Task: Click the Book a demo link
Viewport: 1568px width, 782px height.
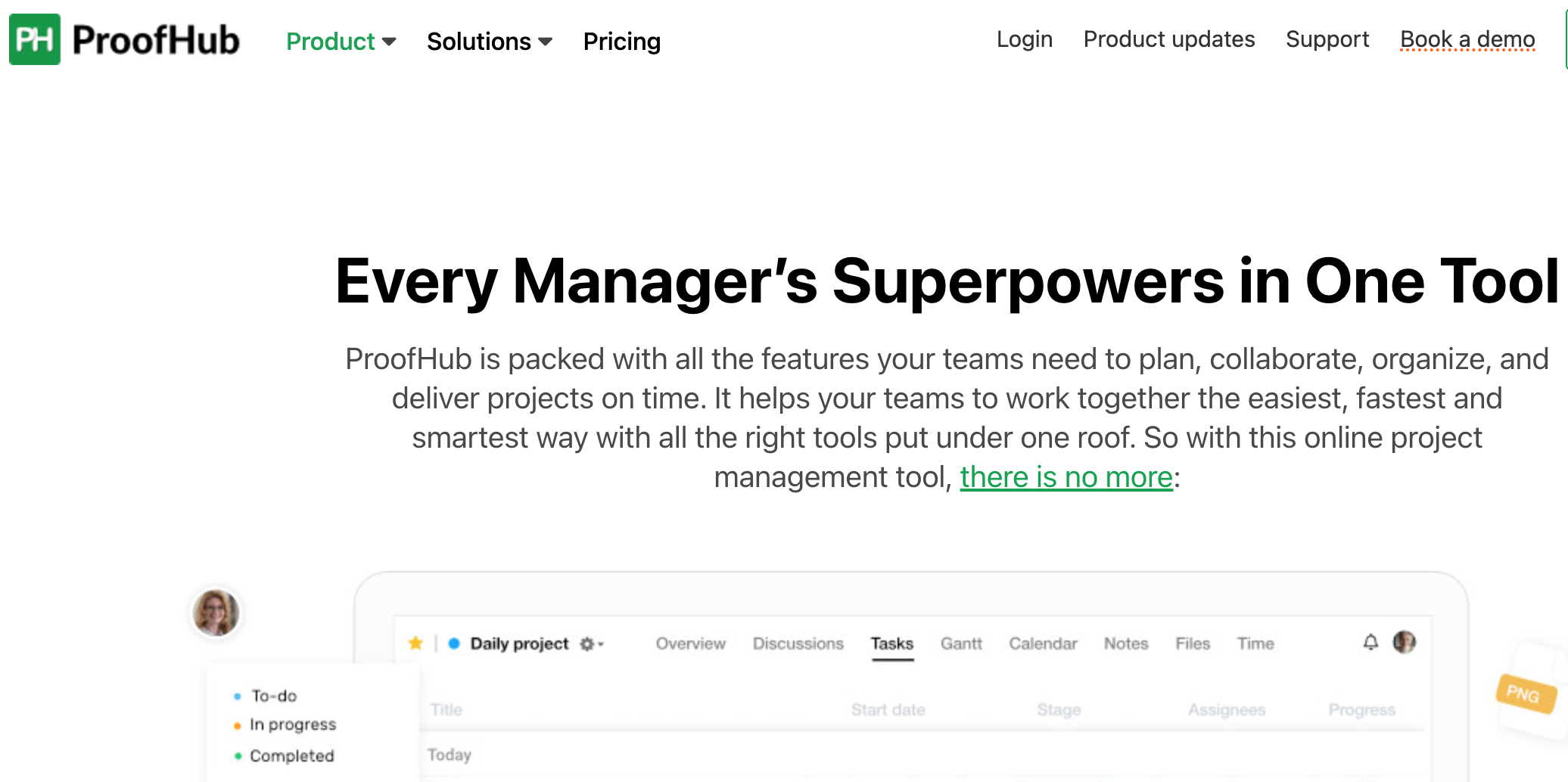Action: pos(1467,39)
